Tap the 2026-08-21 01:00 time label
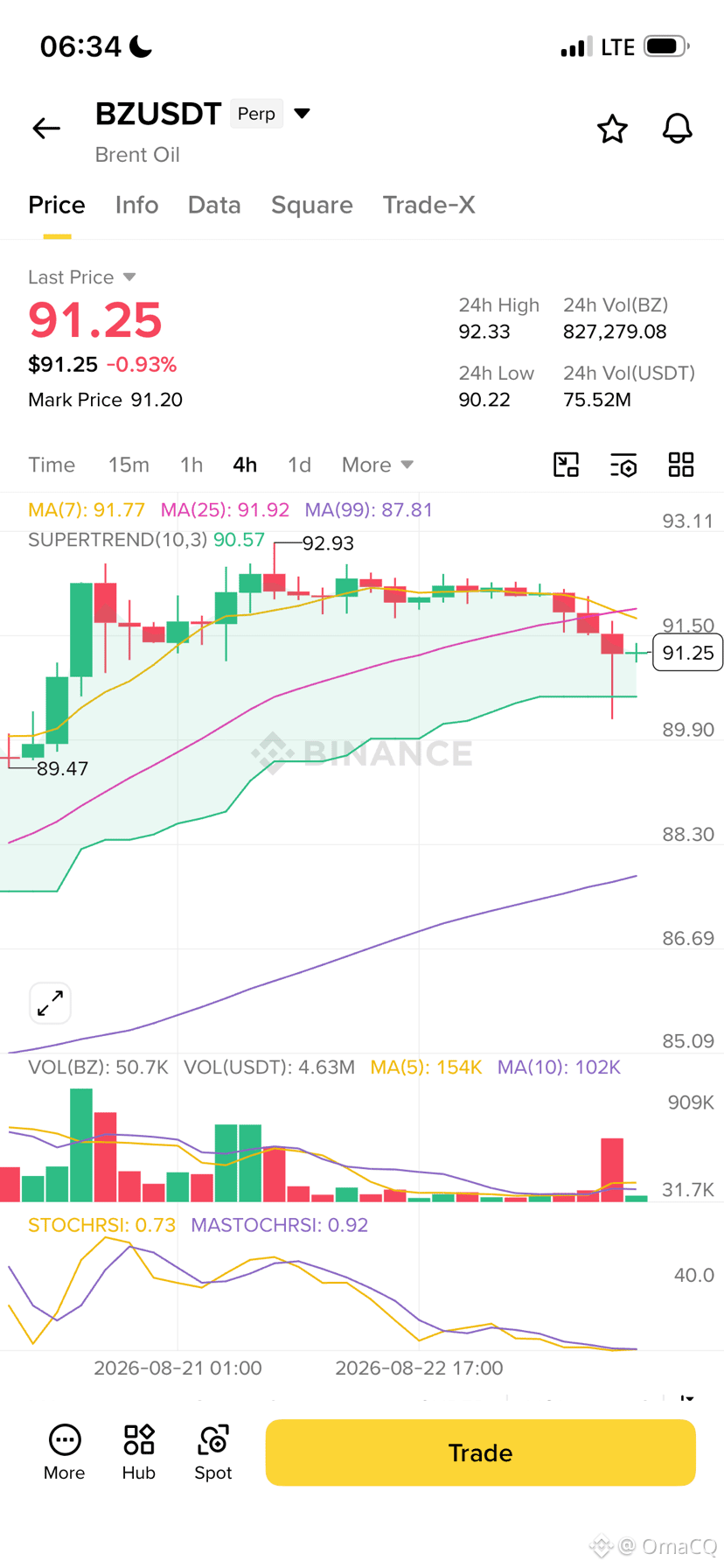Image resolution: width=724 pixels, height=1568 pixels. [178, 1368]
